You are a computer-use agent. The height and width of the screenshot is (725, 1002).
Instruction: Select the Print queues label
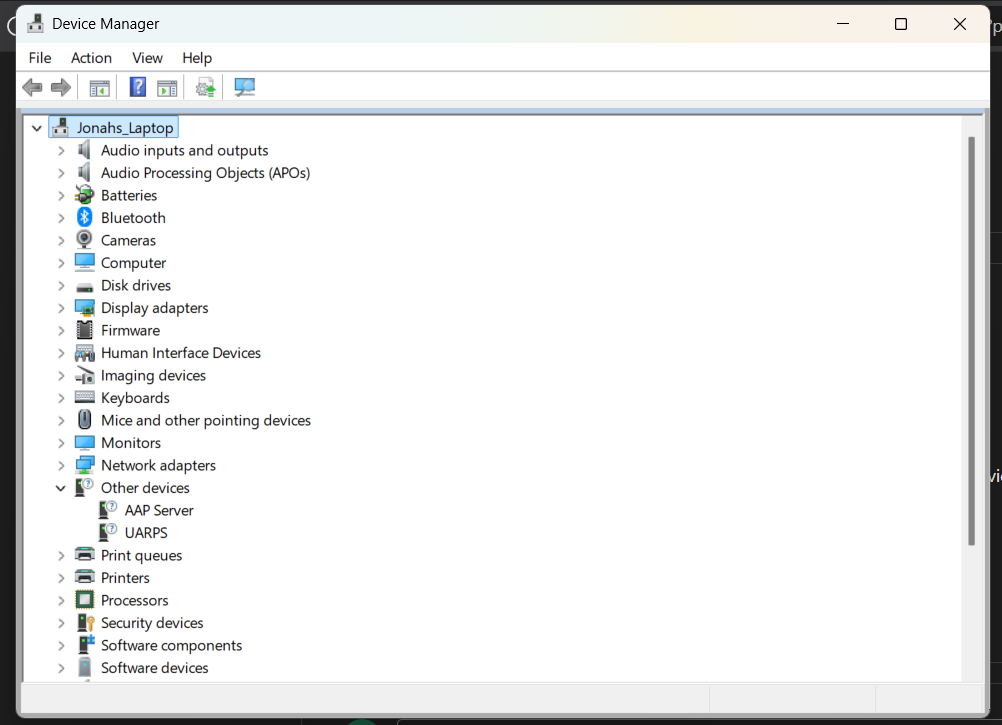click(x=141, y=556)
